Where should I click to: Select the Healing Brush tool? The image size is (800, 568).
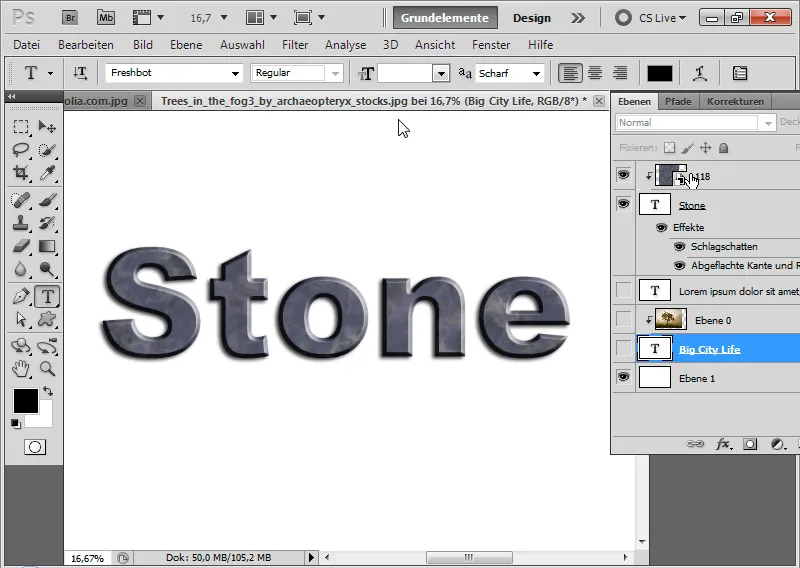(x=21, y=200)
